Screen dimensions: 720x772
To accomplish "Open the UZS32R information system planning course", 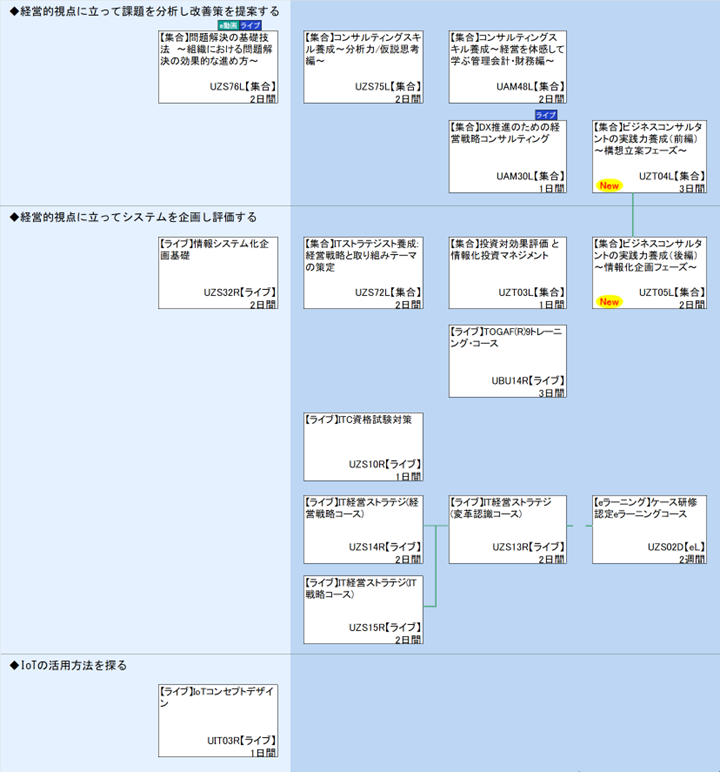I will (218, 273).
